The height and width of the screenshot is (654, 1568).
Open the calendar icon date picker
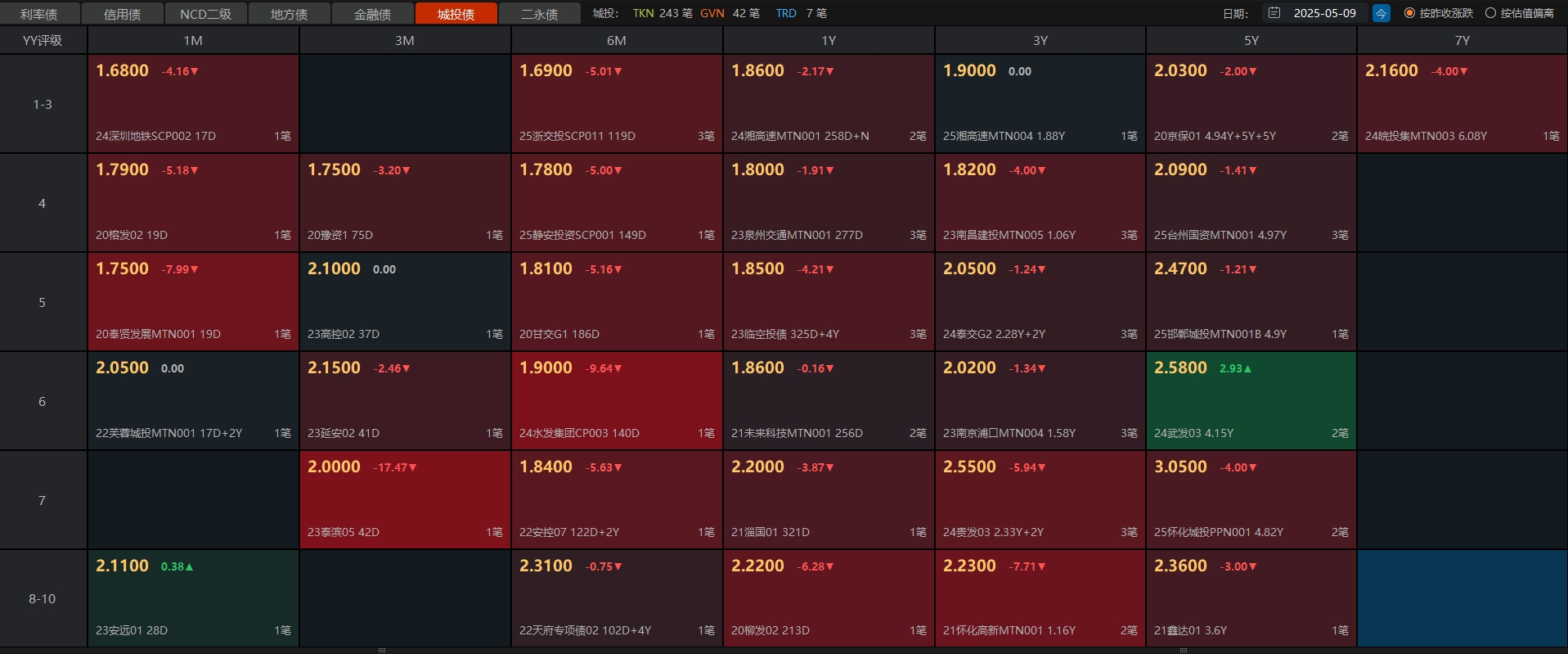pos(1274,13)
